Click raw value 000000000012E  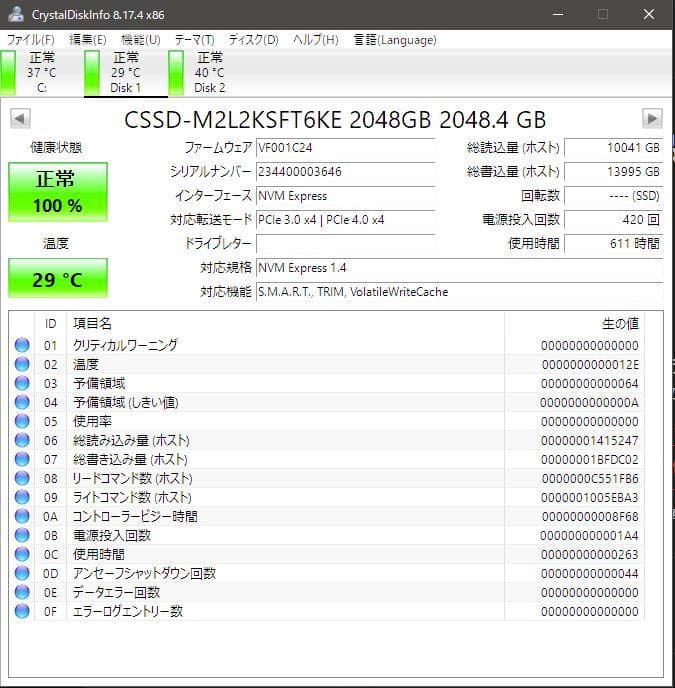coord(590,365)
